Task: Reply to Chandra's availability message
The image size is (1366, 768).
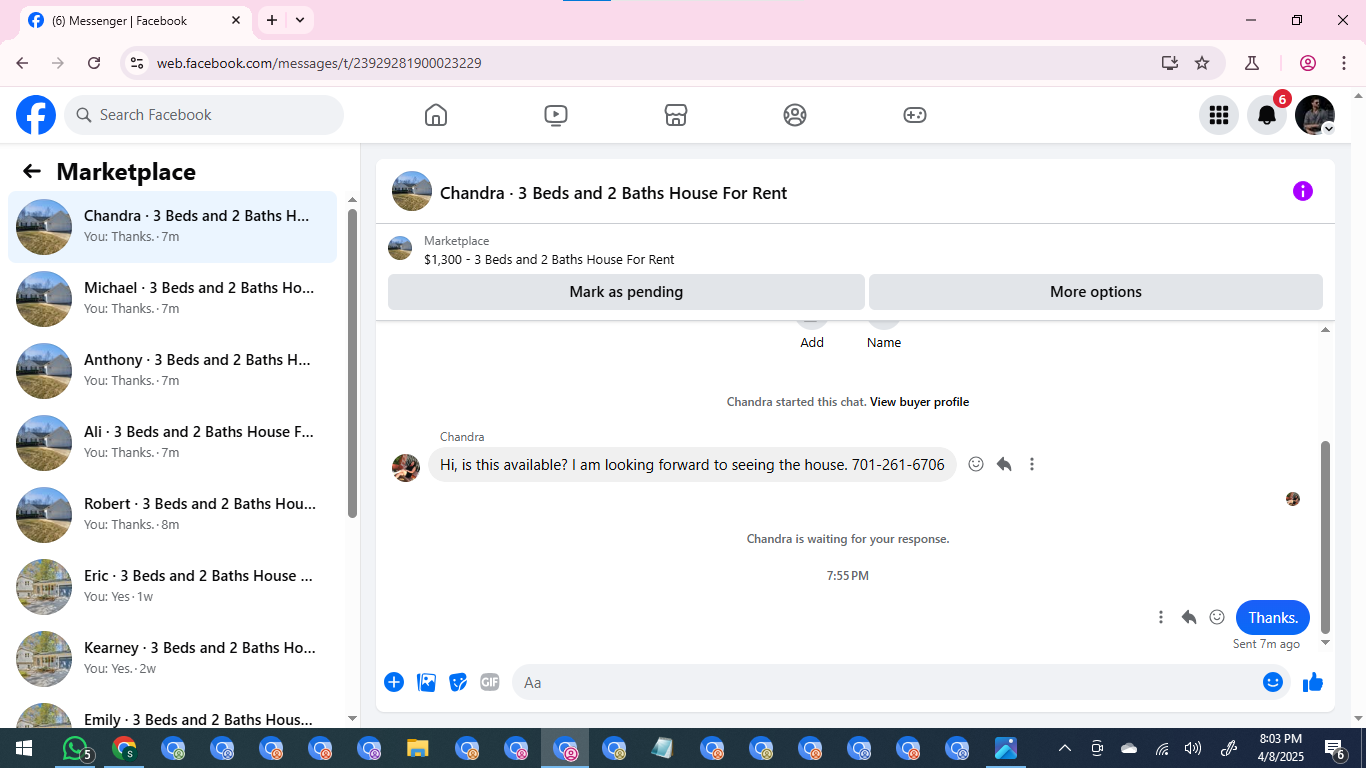Action: point(1004,464)
